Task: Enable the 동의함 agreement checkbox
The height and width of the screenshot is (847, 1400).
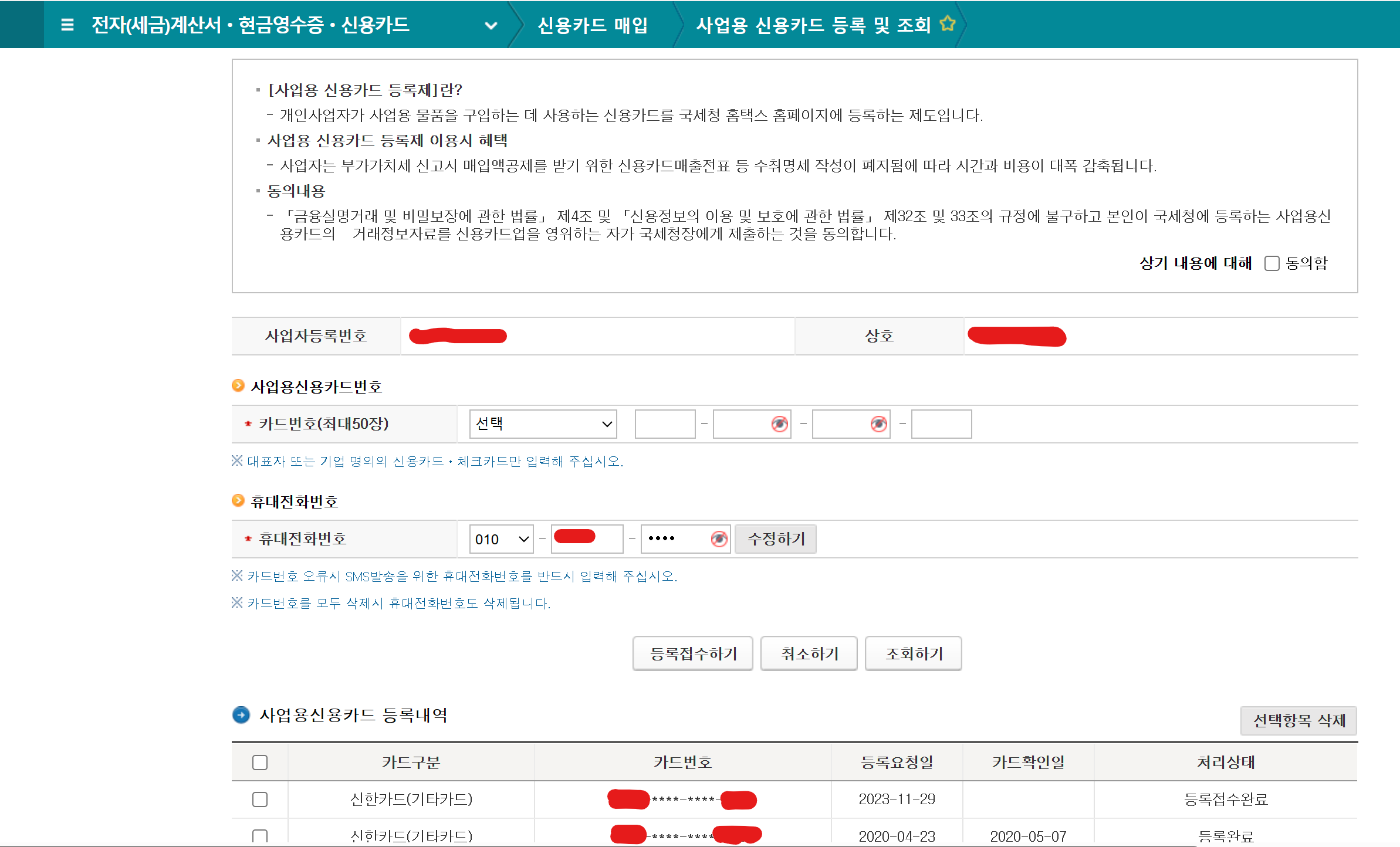Action: pos(1272,263)
